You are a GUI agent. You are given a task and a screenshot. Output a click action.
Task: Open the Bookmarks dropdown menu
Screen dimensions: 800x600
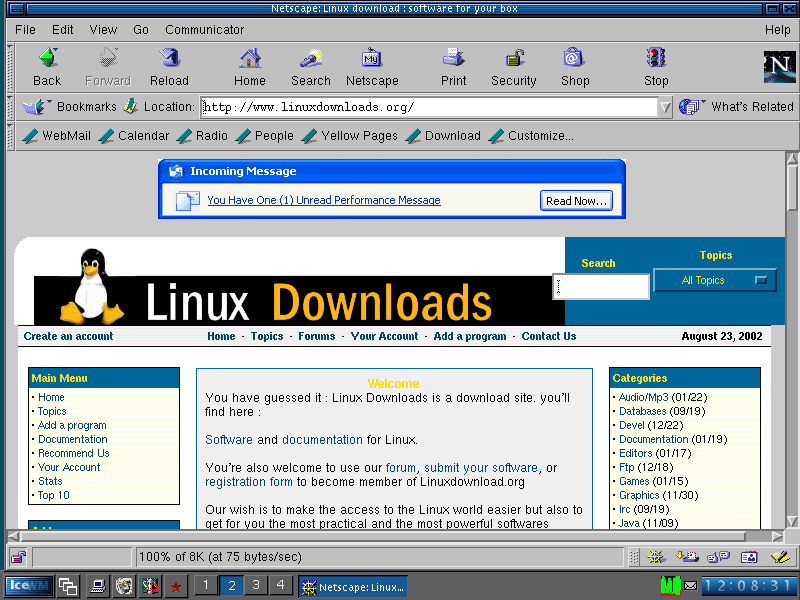[x=70, y=107]
